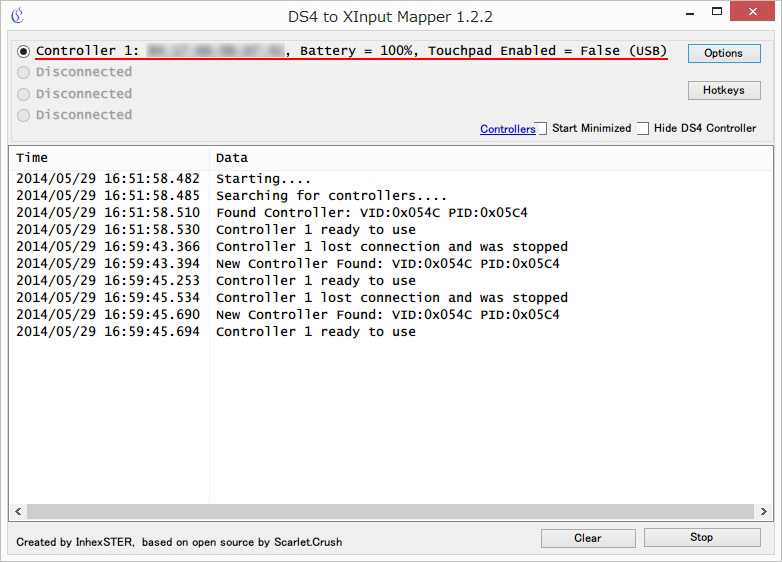This screenshot has height=562, width=782.
Task: Click the DS4 to XInput Mapper app icon
Action: coord(17,16)
